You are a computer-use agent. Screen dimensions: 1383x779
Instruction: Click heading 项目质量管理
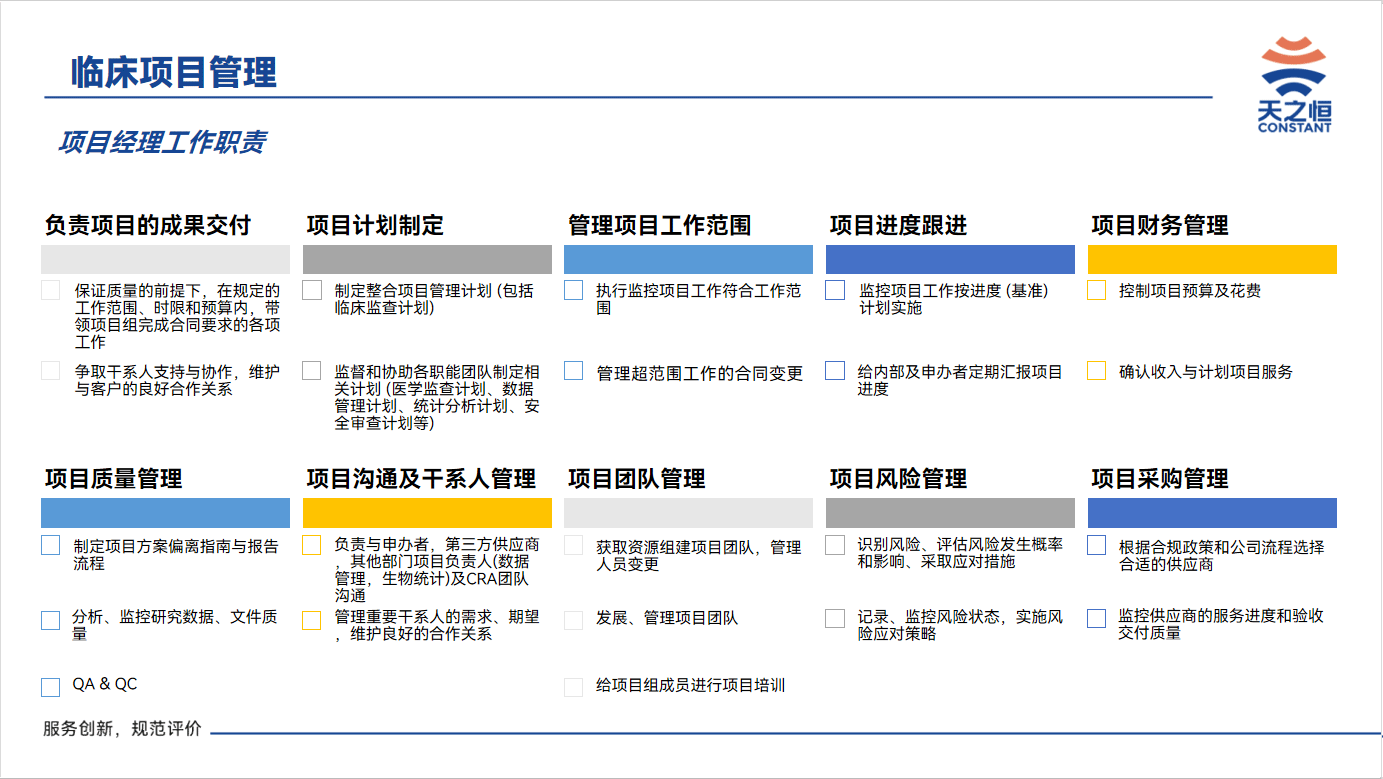click(x=113, y=479)
